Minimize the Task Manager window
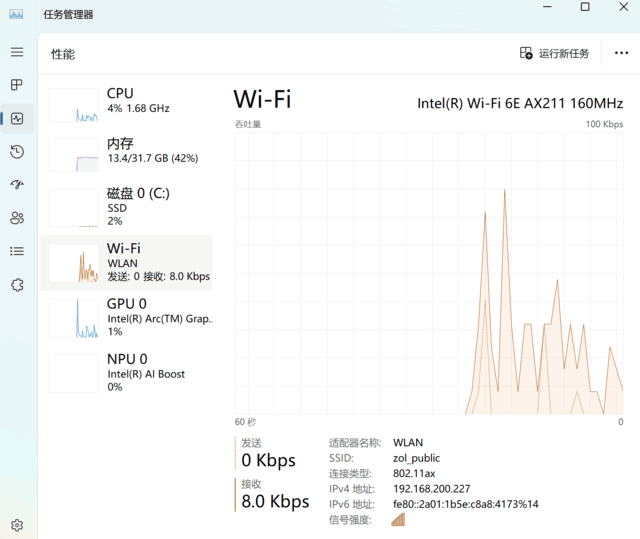Image resolution: width=640 pixels, height=539 pixels. 547,7
